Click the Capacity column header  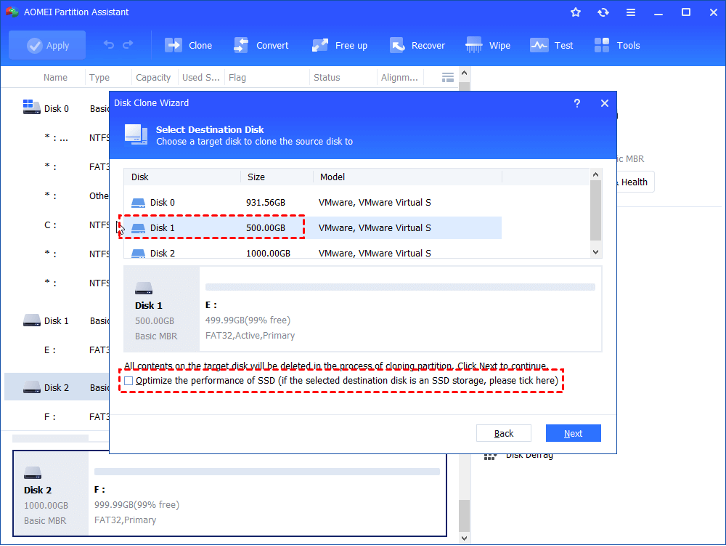(x=153, y=78)
